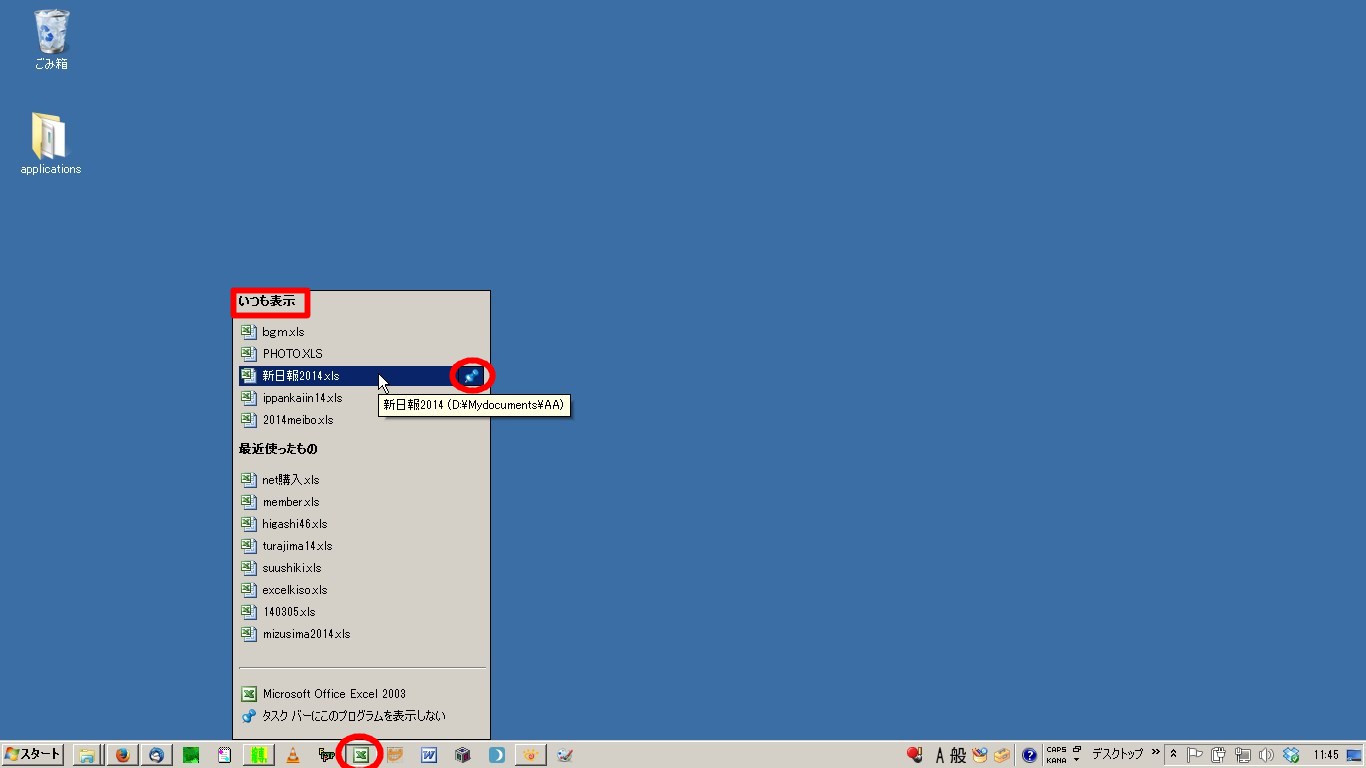Image resolution: width=1366 pixels, height=768 pixels.
Task: Click the Excel file icon beside member.xls
Action: click(249, 502)
